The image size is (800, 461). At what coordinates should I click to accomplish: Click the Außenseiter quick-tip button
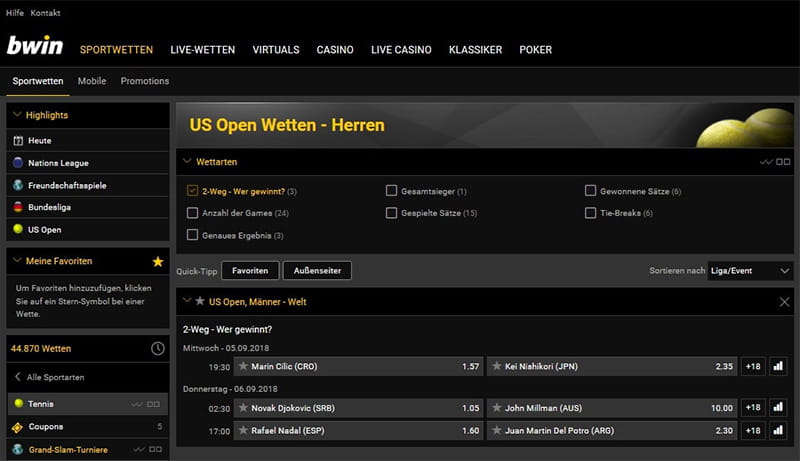coord(317,271)
